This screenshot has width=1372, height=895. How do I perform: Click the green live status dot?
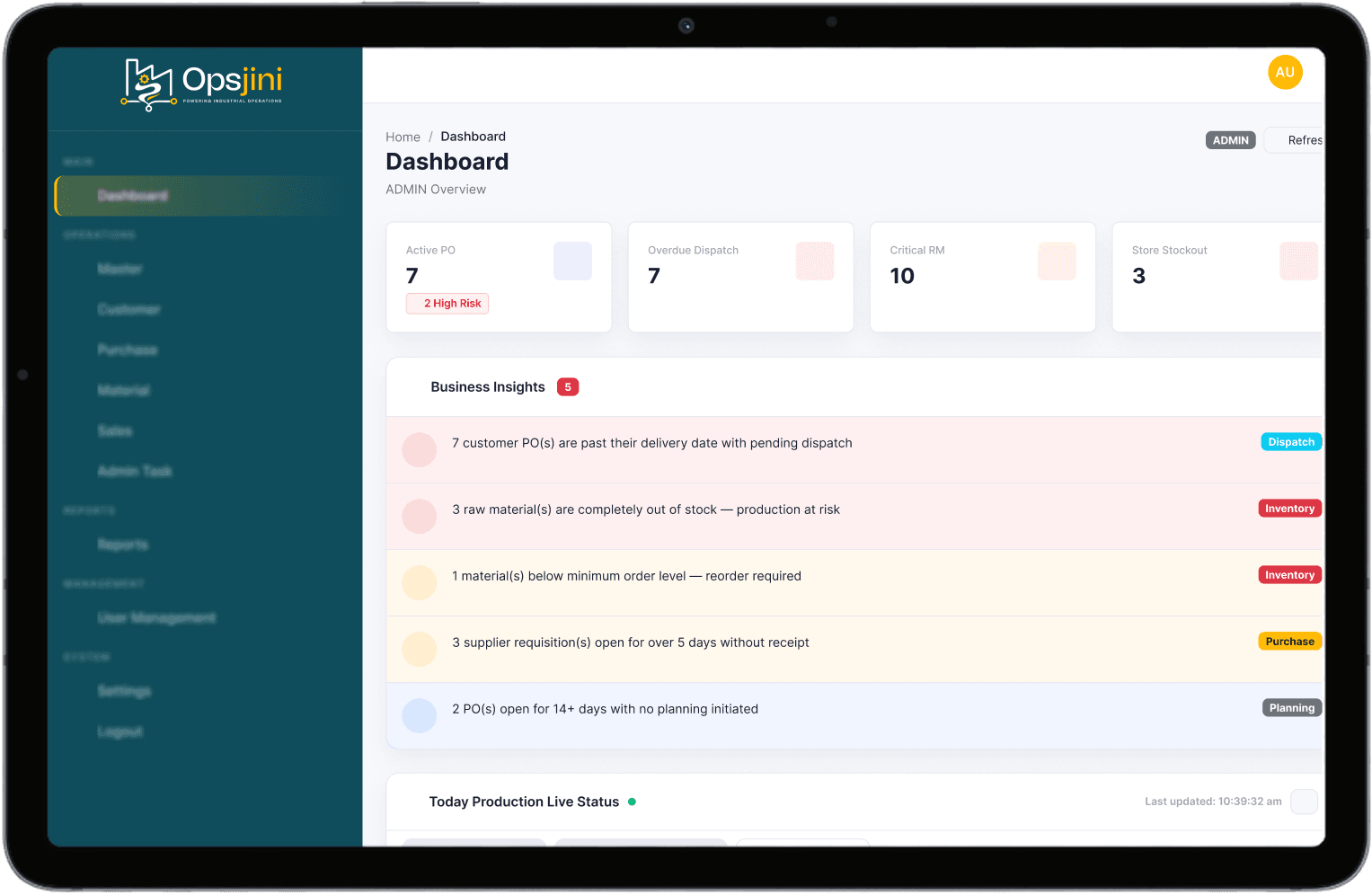click(633, 802)
